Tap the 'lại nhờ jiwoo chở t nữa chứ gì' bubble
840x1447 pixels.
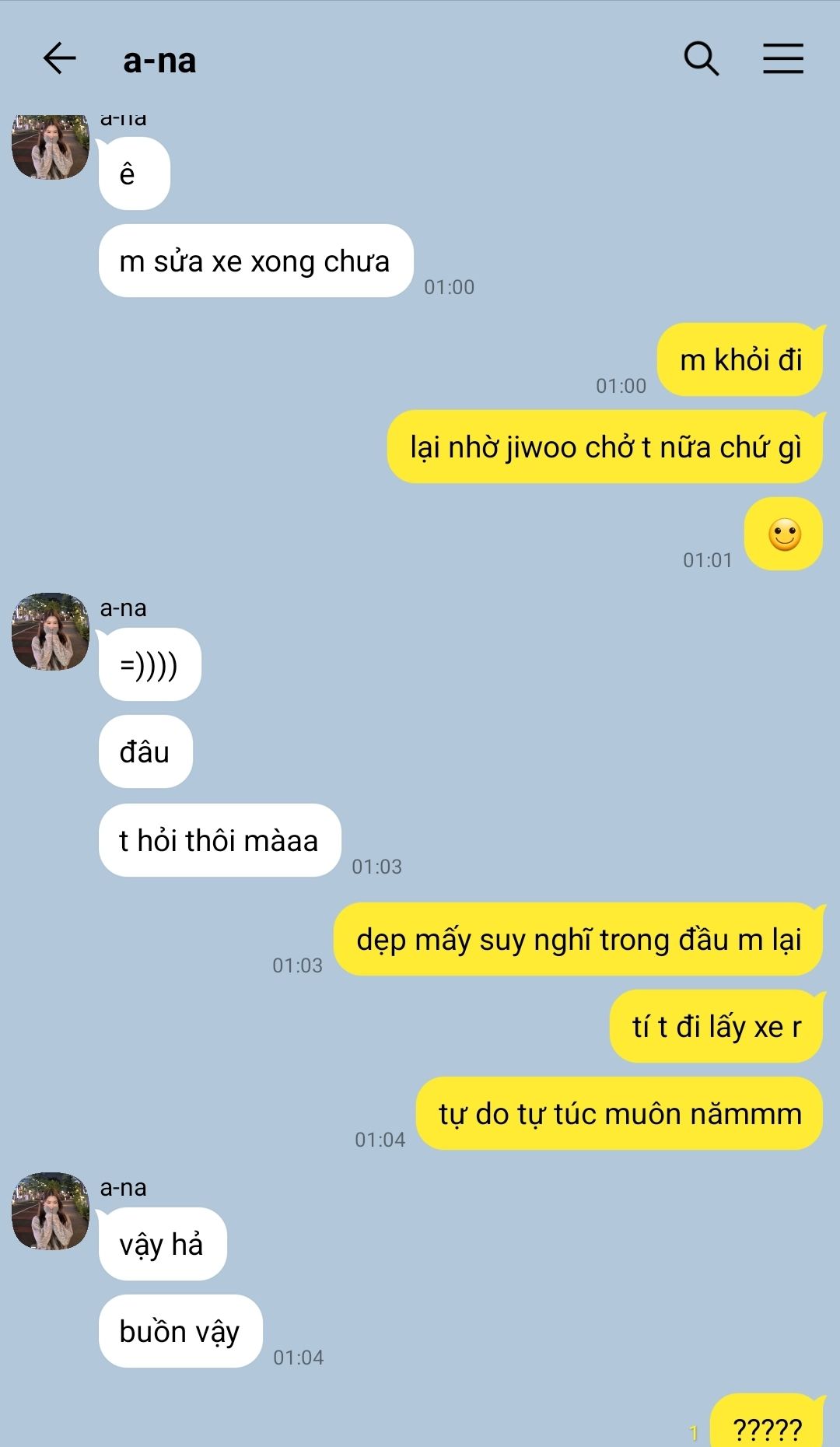point(605,447)
